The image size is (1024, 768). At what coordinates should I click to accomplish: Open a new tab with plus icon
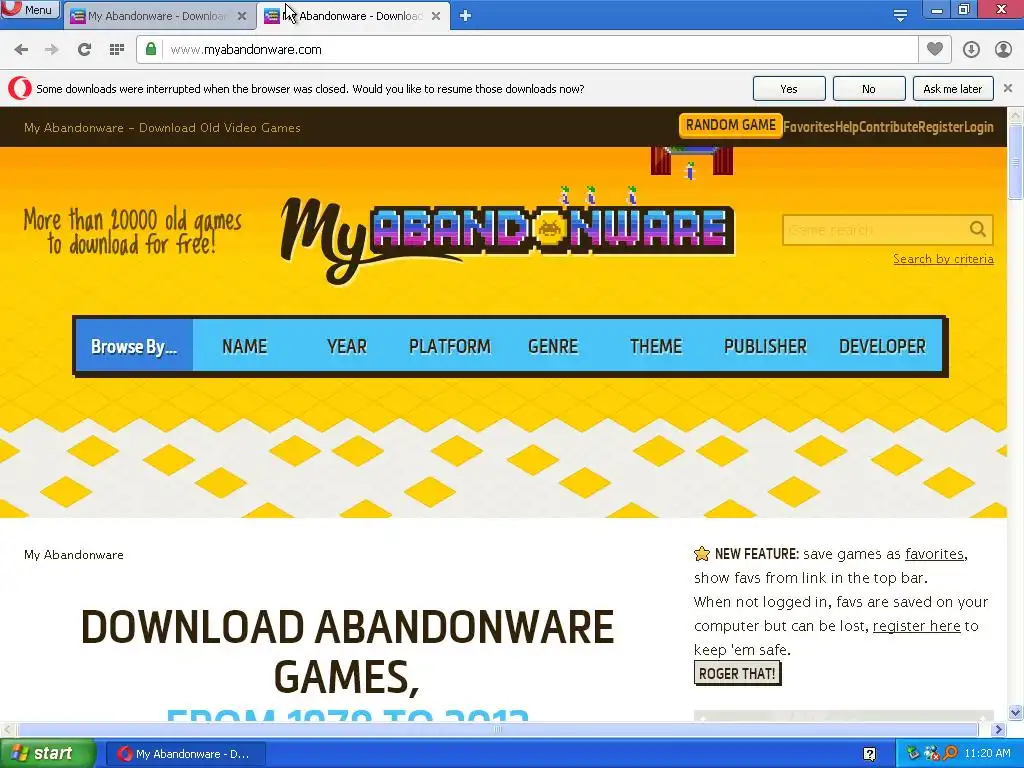click(x=465, y=16)
